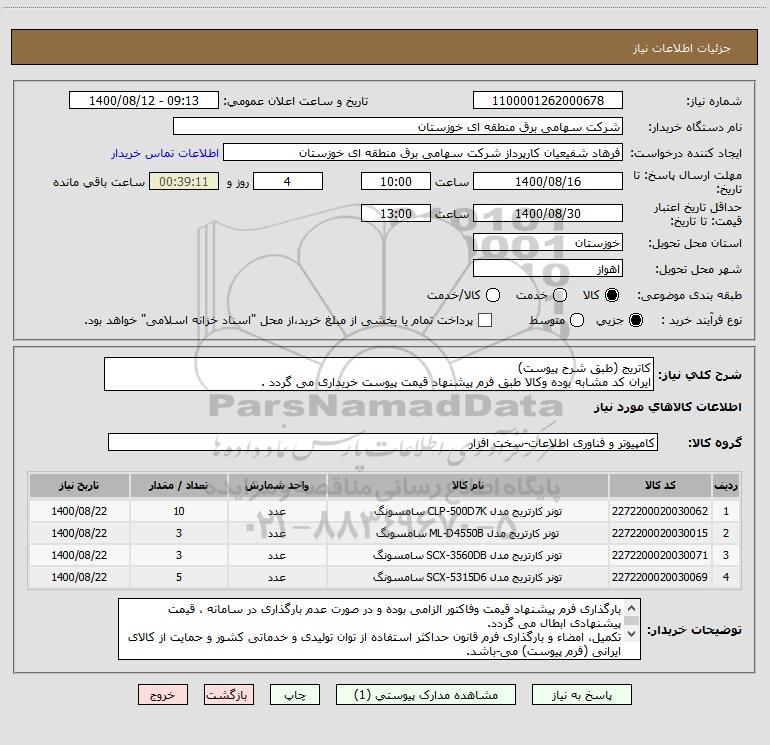Click the چاپ print button
Screen dimensions: 770x745
point(295,695)
